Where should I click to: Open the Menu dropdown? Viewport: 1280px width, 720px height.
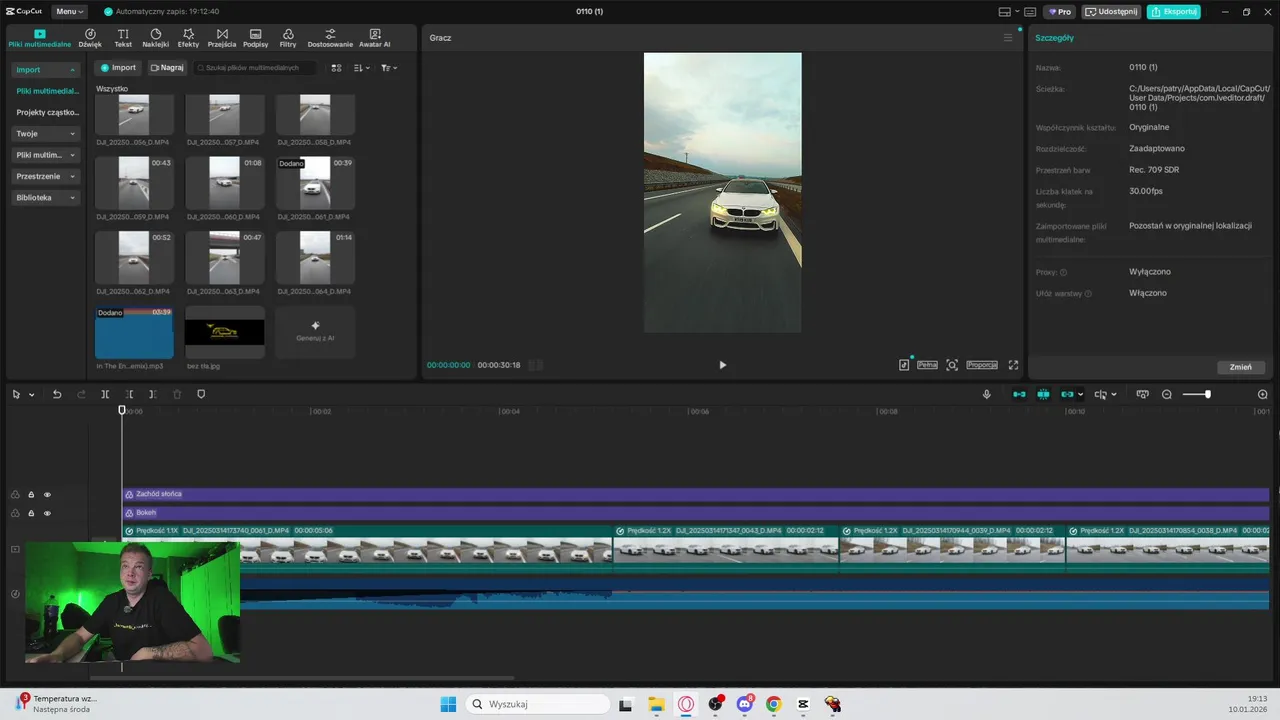click(69, 12)
